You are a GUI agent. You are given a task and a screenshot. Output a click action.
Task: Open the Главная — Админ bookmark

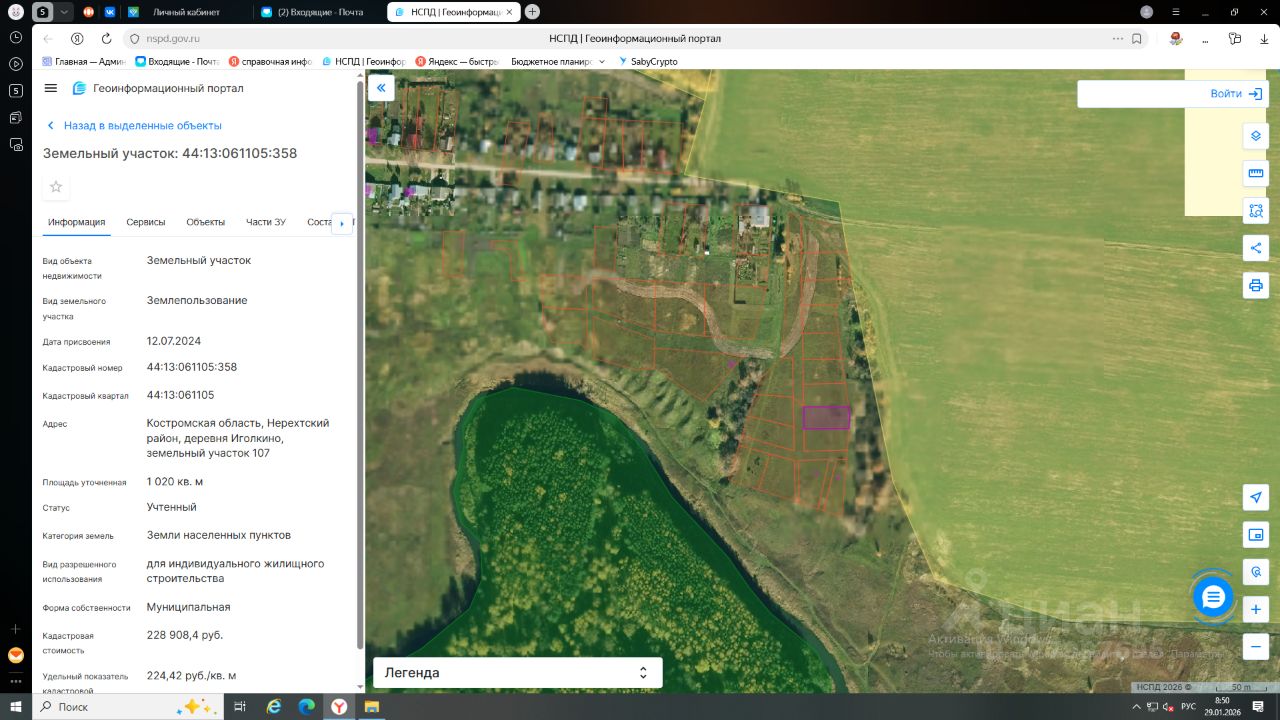pos(85,61)
